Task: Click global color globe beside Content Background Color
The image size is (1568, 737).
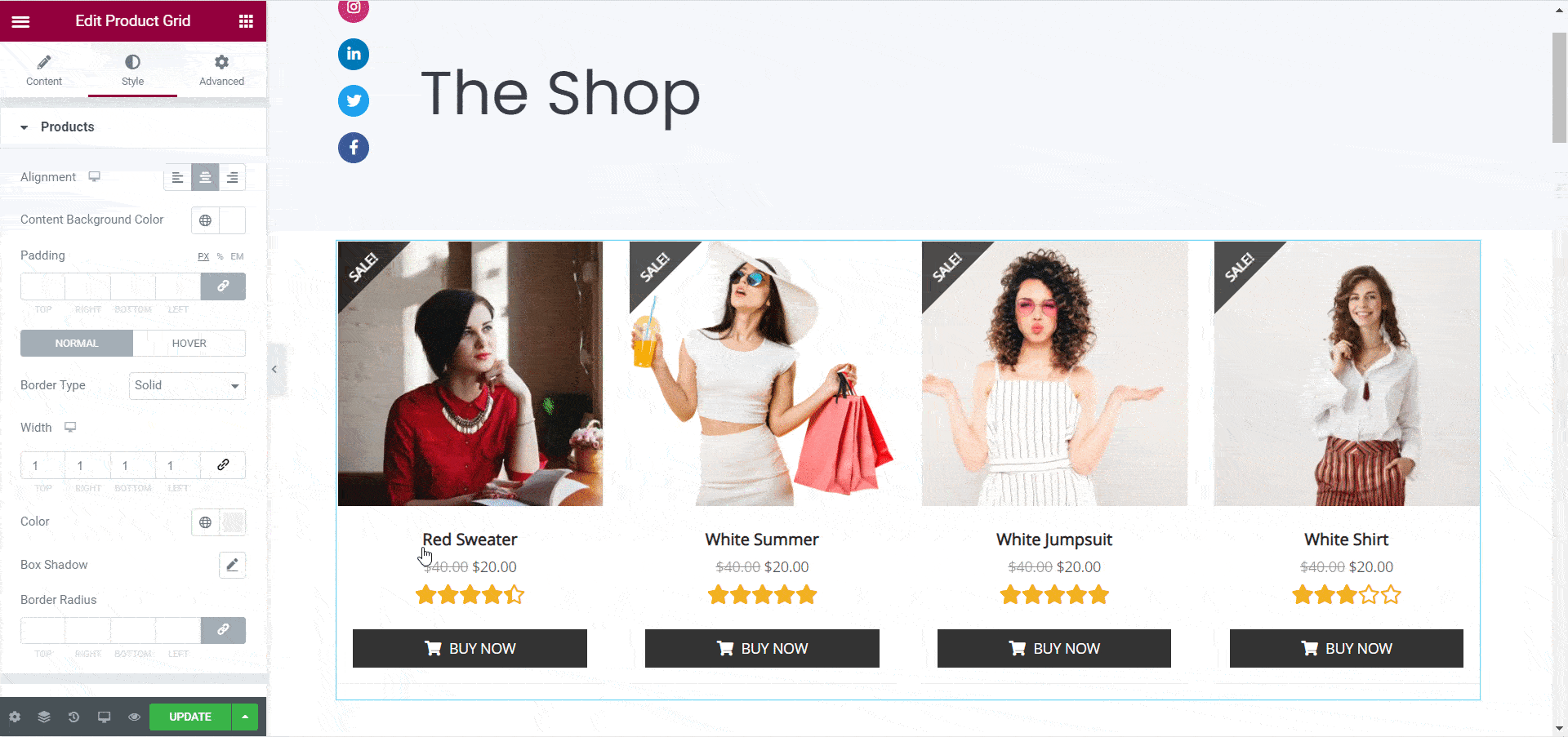Action: coord(205,220)
